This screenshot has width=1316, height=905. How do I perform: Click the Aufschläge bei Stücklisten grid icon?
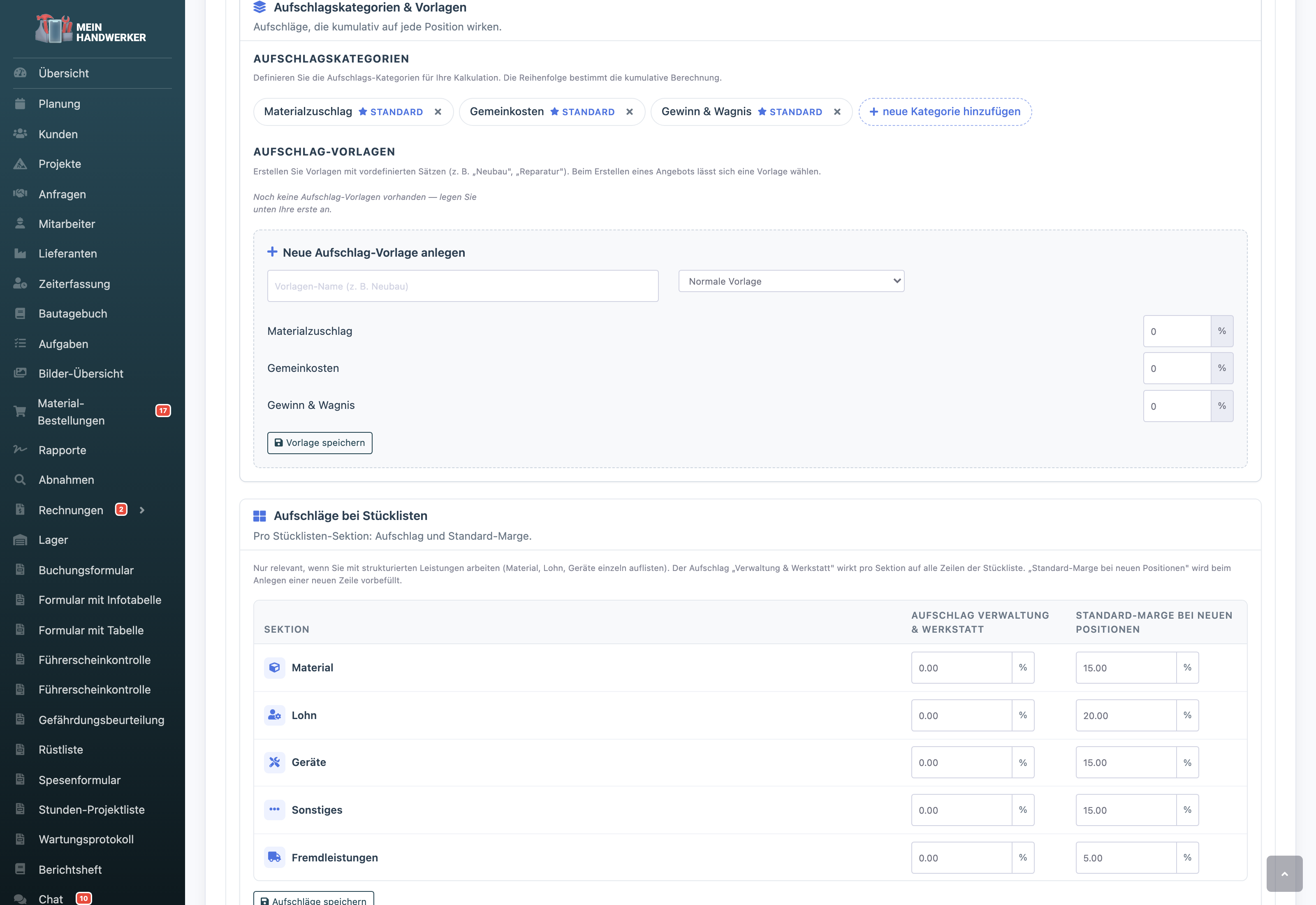pos(259,516)
